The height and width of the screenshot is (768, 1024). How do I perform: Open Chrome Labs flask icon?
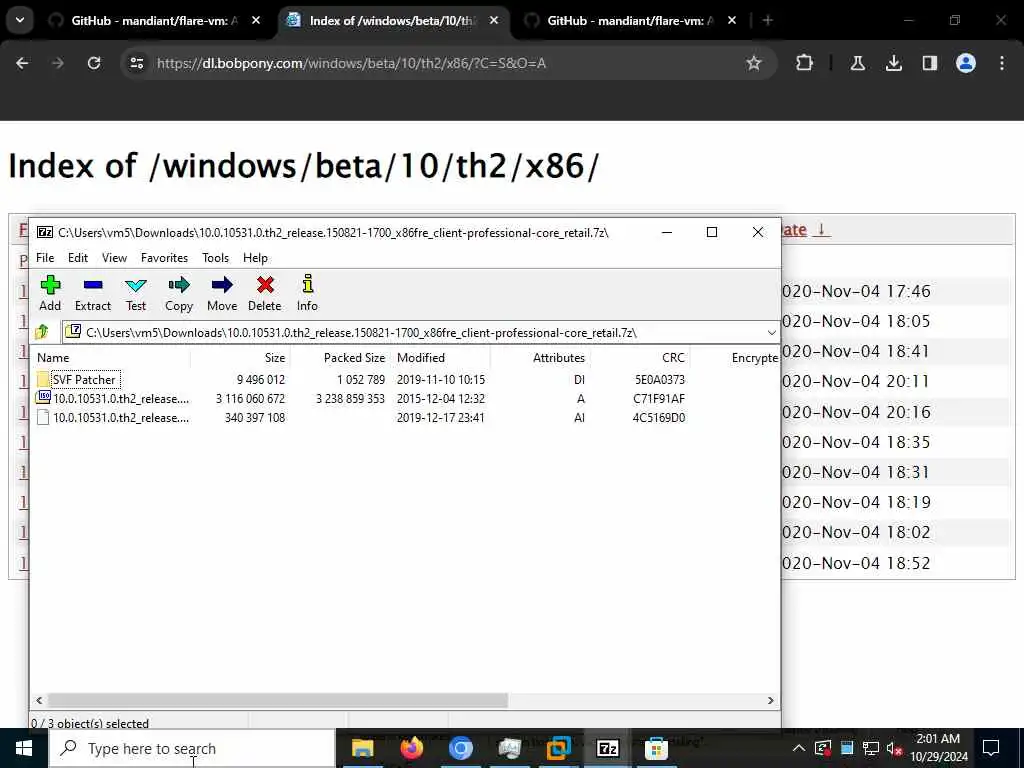pyautogui.click(x=857, y=63)
